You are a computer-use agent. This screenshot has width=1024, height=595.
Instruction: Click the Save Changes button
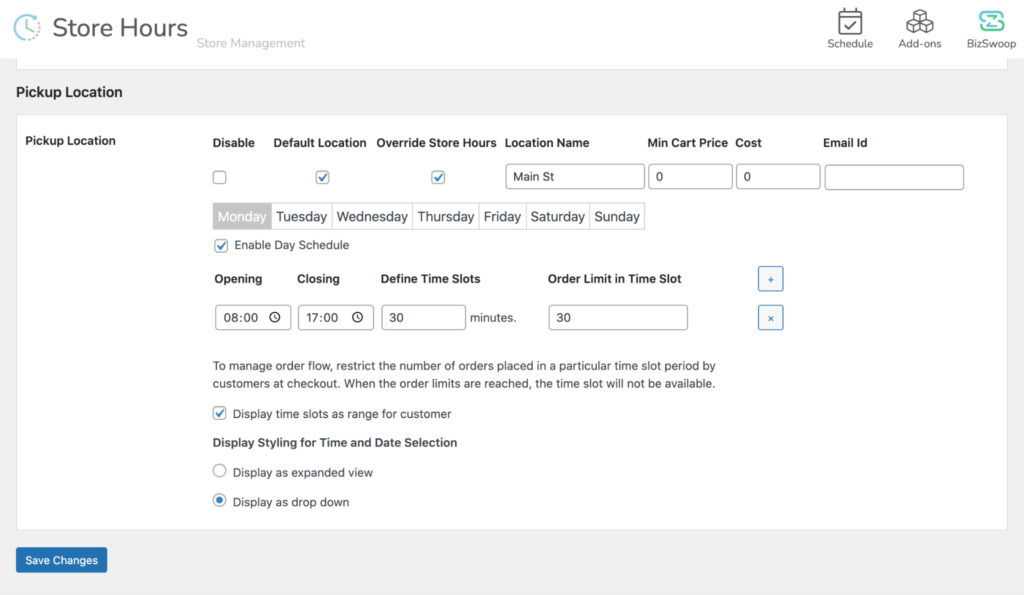pyautogui.click(x=61, y=560)
